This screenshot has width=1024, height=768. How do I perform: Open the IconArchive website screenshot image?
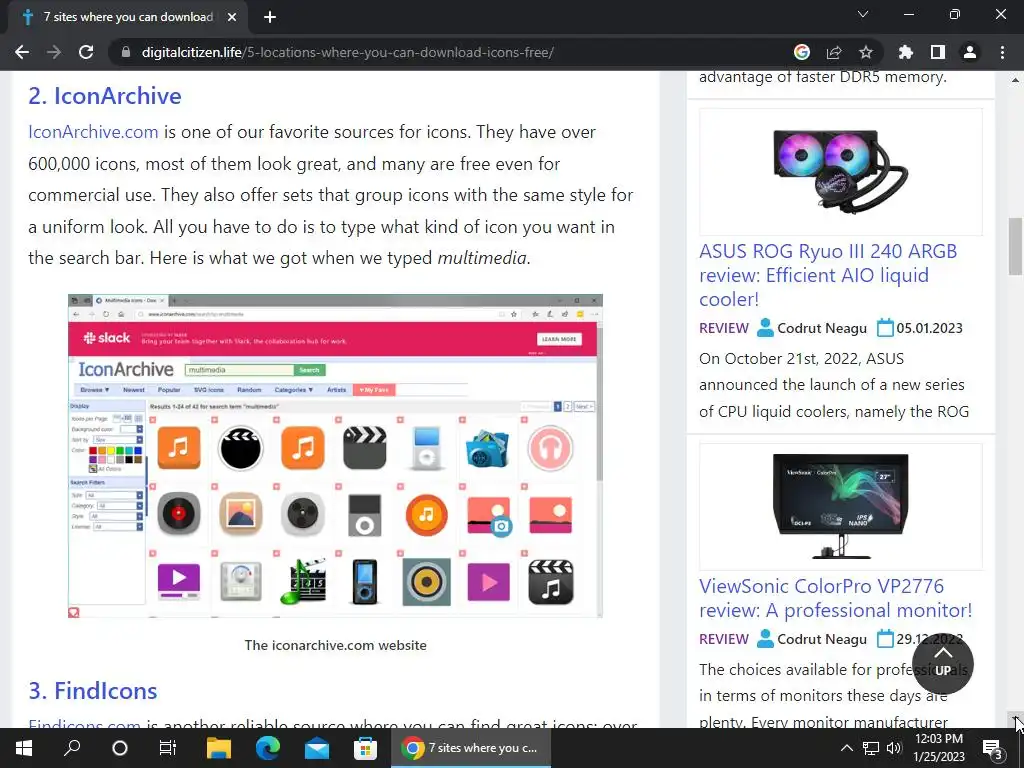click(335, 456)
